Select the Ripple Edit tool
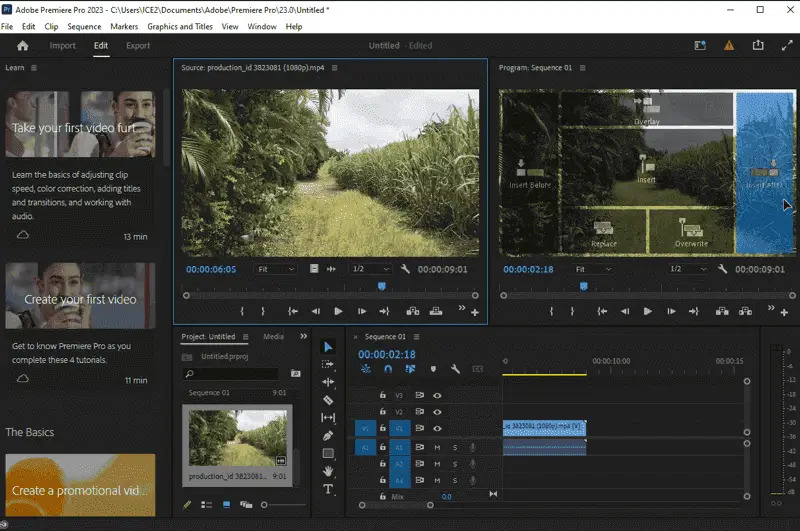The height and width of the screenshot is (531, 800). pyautogui.click(x=328, y=382)
